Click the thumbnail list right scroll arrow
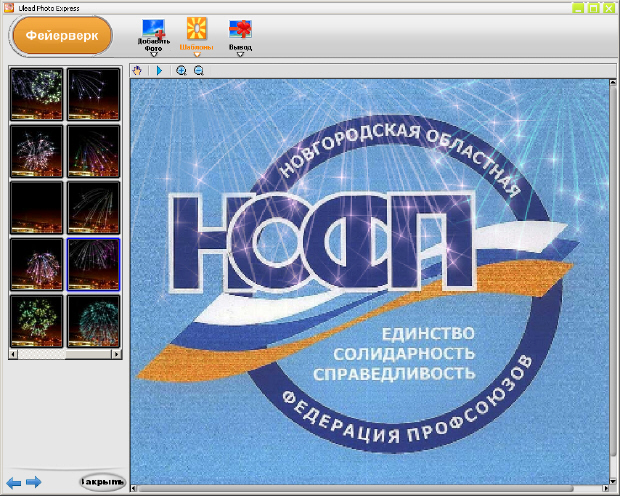Viewport: 620px width, 496px height. click(117, 354)
